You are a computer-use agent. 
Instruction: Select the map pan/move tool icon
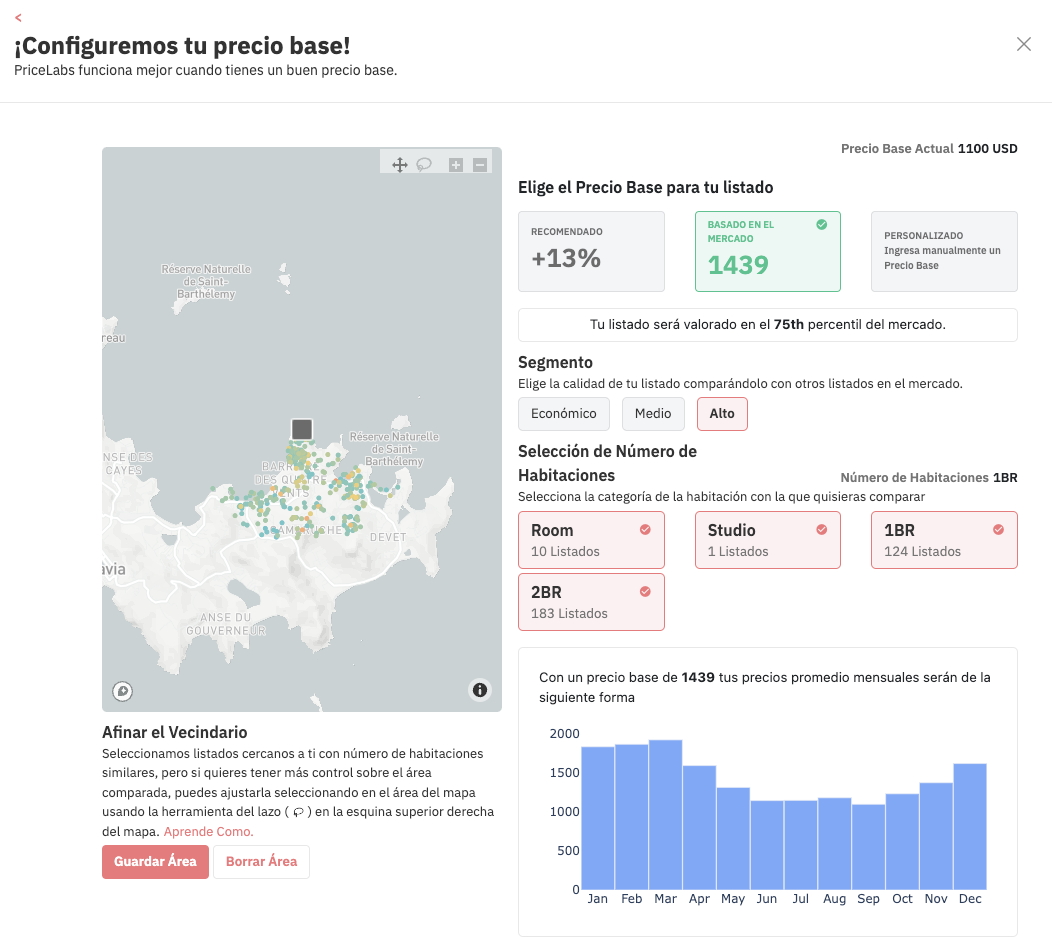click(x=399, y=165)
